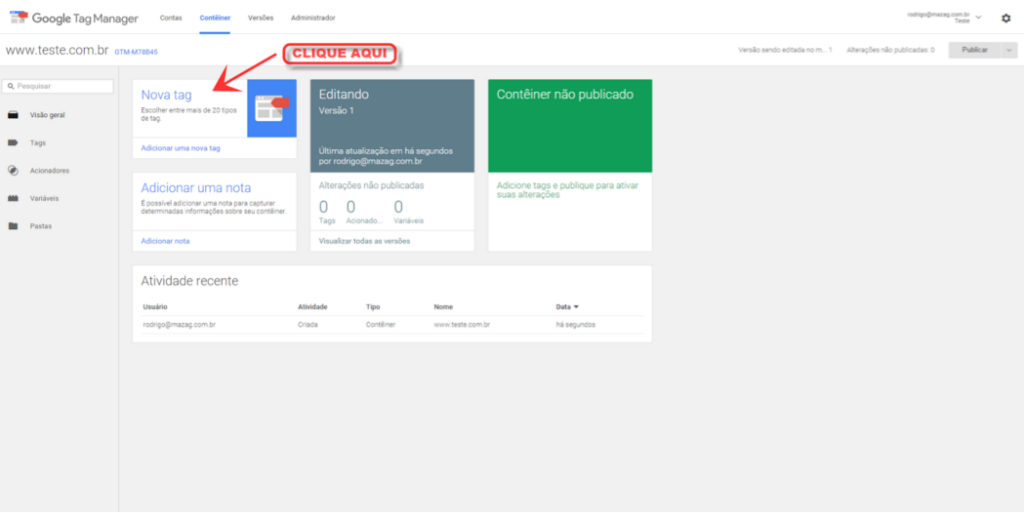Switch to the Contas tab
This screenshot has width=1024, height=513.
tap(171, 18)
